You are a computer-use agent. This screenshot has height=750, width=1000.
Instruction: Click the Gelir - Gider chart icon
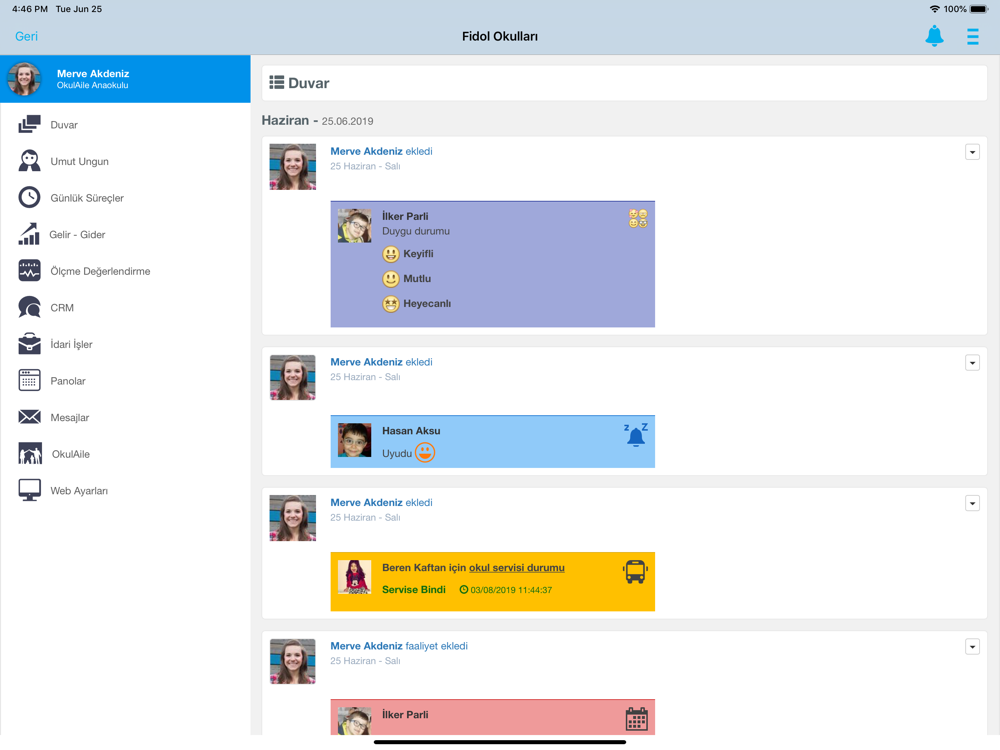pos(29,234)
